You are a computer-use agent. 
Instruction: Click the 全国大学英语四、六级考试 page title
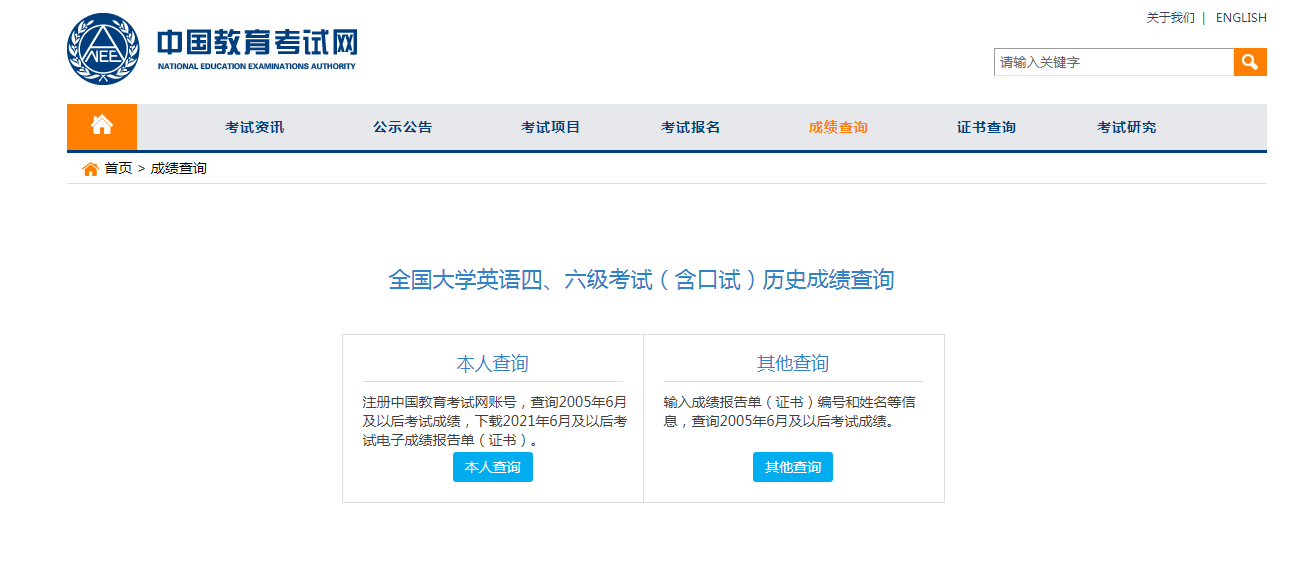(641, 280)
